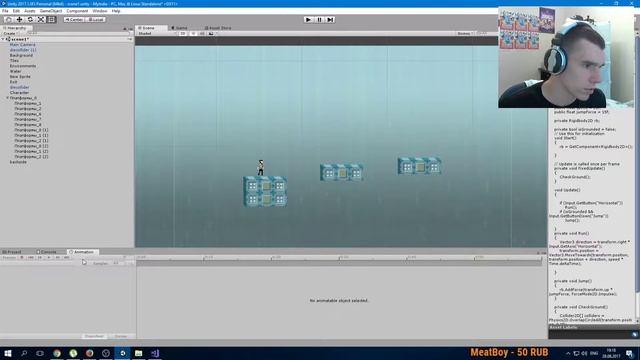Select the Hand tool in Unity toolbar
The height and width of the screenshot is (360, 640).
point(8,19)
